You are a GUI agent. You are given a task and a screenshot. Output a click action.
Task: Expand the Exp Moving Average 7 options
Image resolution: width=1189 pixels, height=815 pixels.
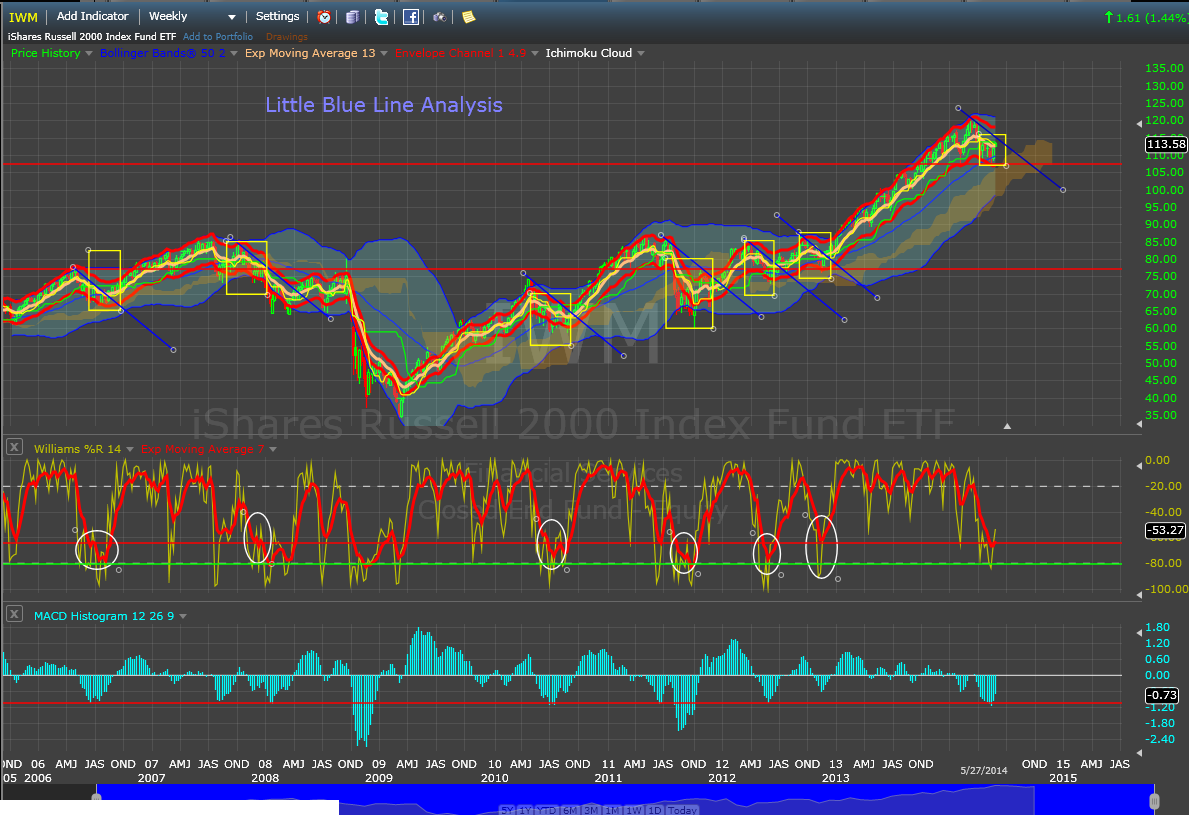coord(273,450)
